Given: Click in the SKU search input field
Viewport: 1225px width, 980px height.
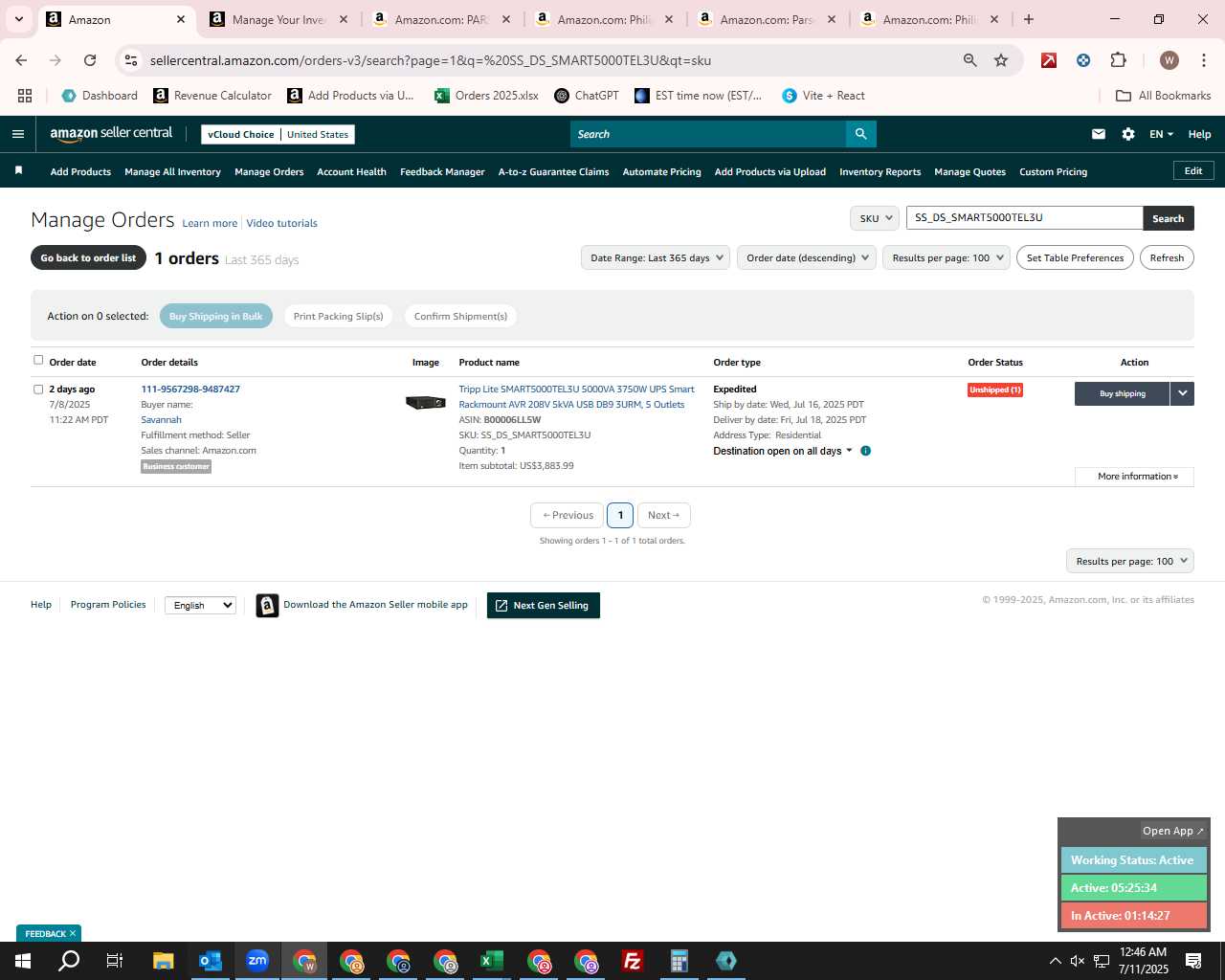Looking at the screenshot, I should click(x=1024, y=218).
